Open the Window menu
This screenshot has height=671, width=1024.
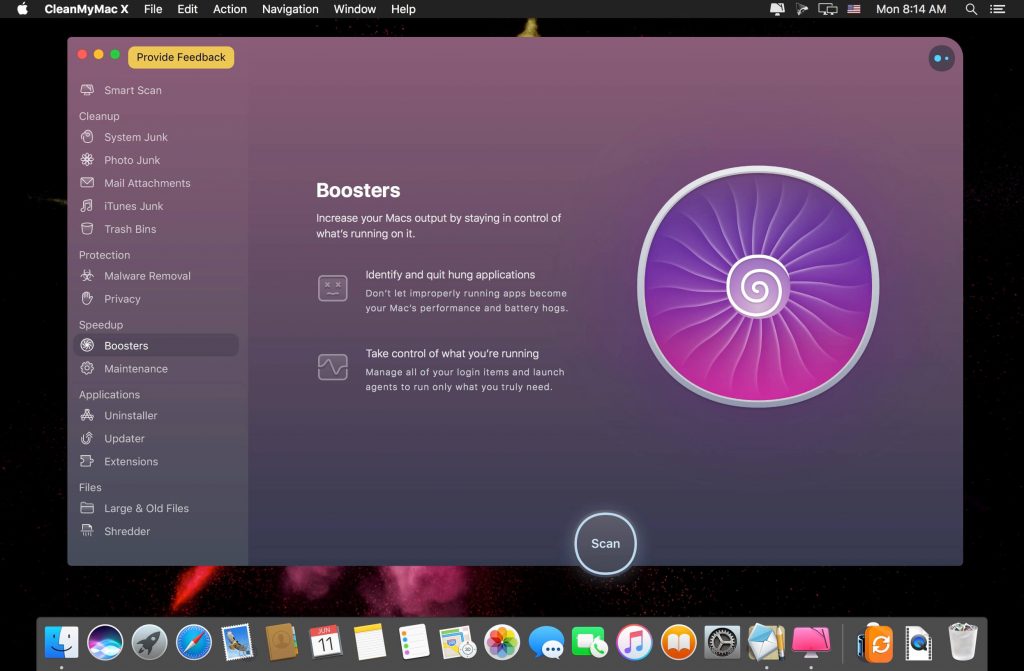click(x=355, y=9)
